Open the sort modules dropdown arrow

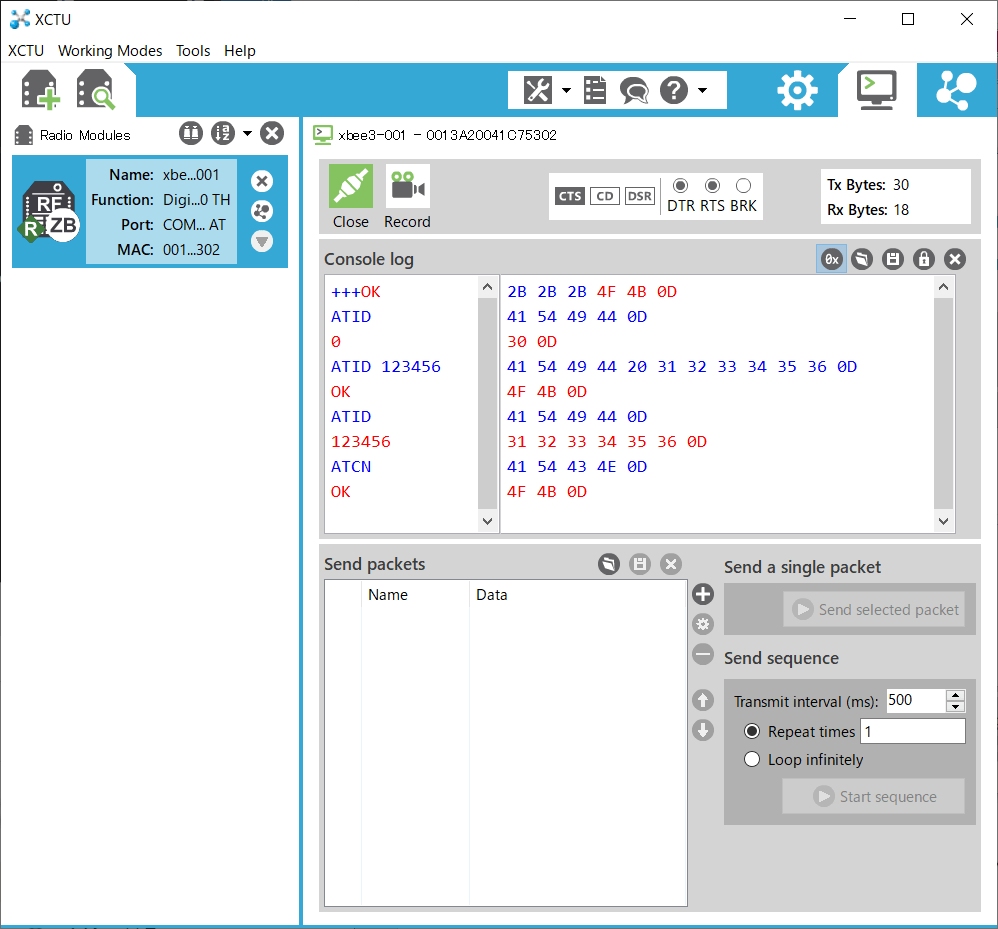point(248,134)
